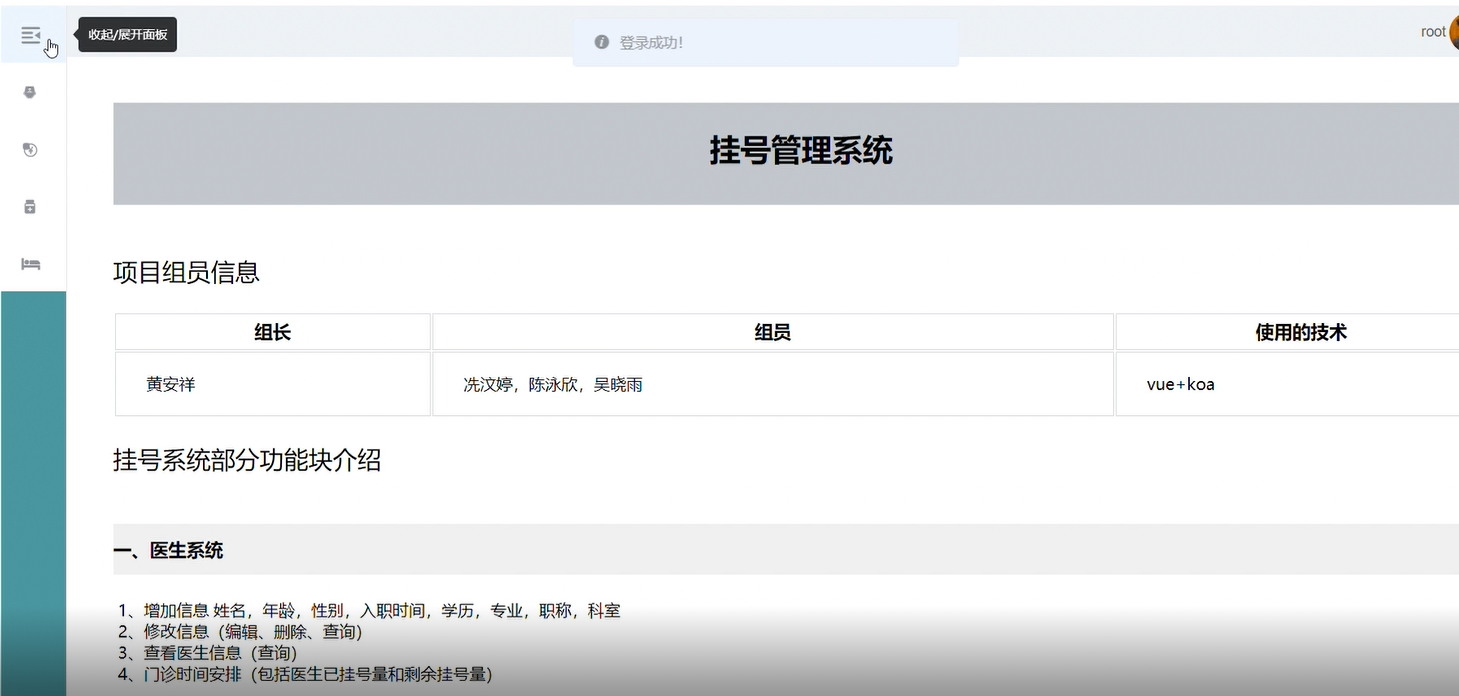Click the 使用的技术 column header
Image resolution: width=1459 pixels, height=696 pixels.
1288,332
